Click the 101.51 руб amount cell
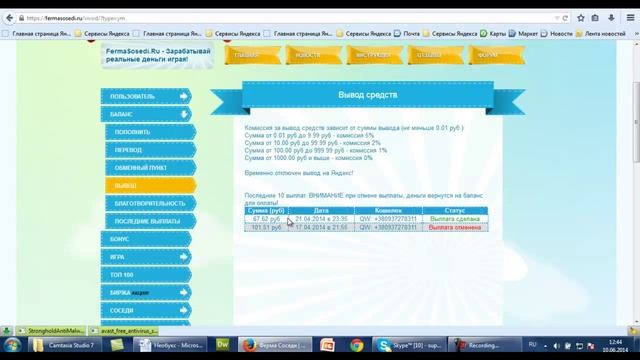Image resolution: width=640 pixels, height=360 pixels. click(x=266, y=227)
